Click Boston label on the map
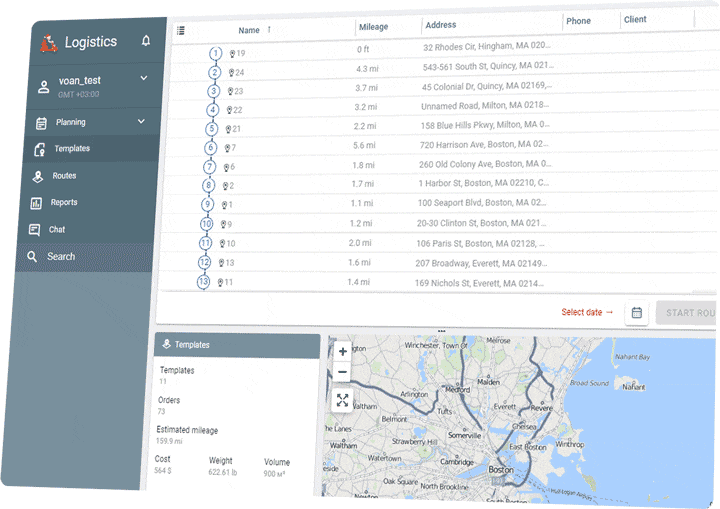Viewport: 720px width, 509px height. coord(501,469)
